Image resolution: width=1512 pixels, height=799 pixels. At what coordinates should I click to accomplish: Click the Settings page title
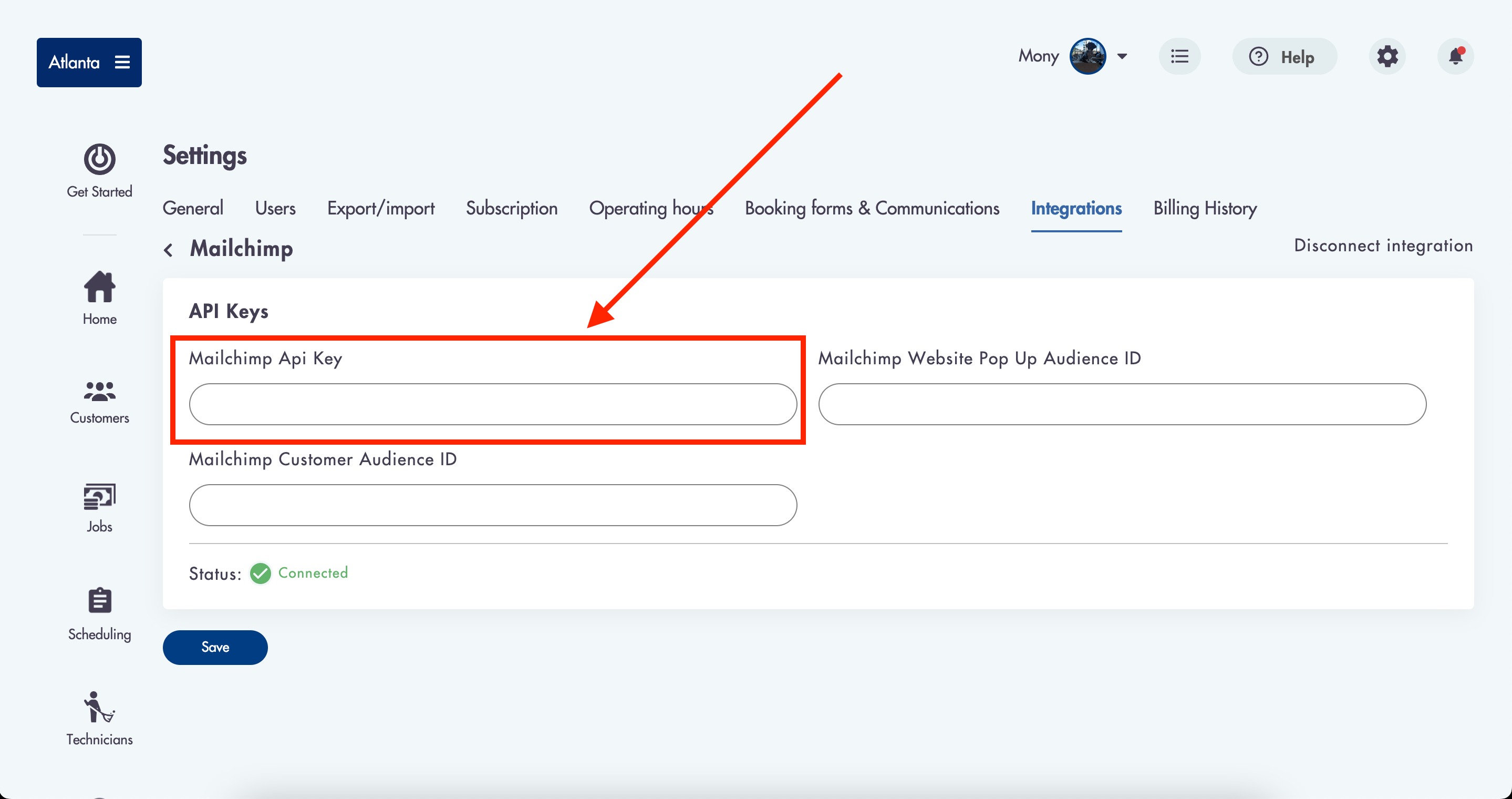(x=204, y=156)
